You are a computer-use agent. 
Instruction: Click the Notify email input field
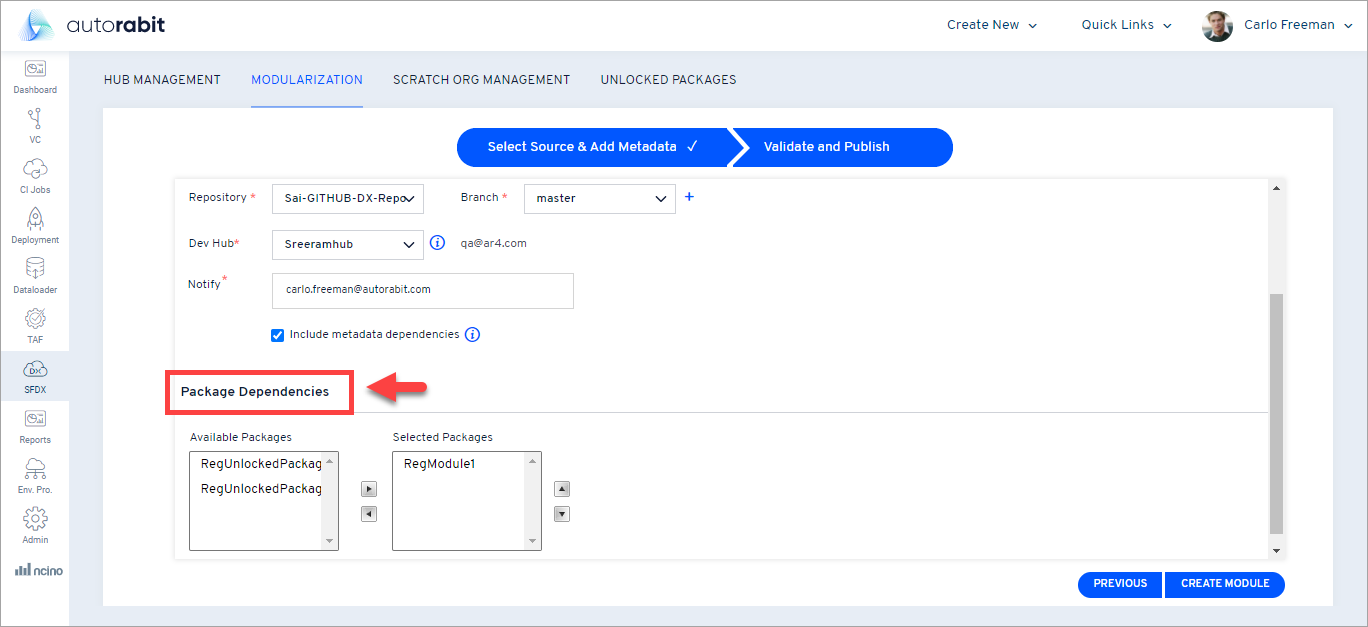point(422,290)
